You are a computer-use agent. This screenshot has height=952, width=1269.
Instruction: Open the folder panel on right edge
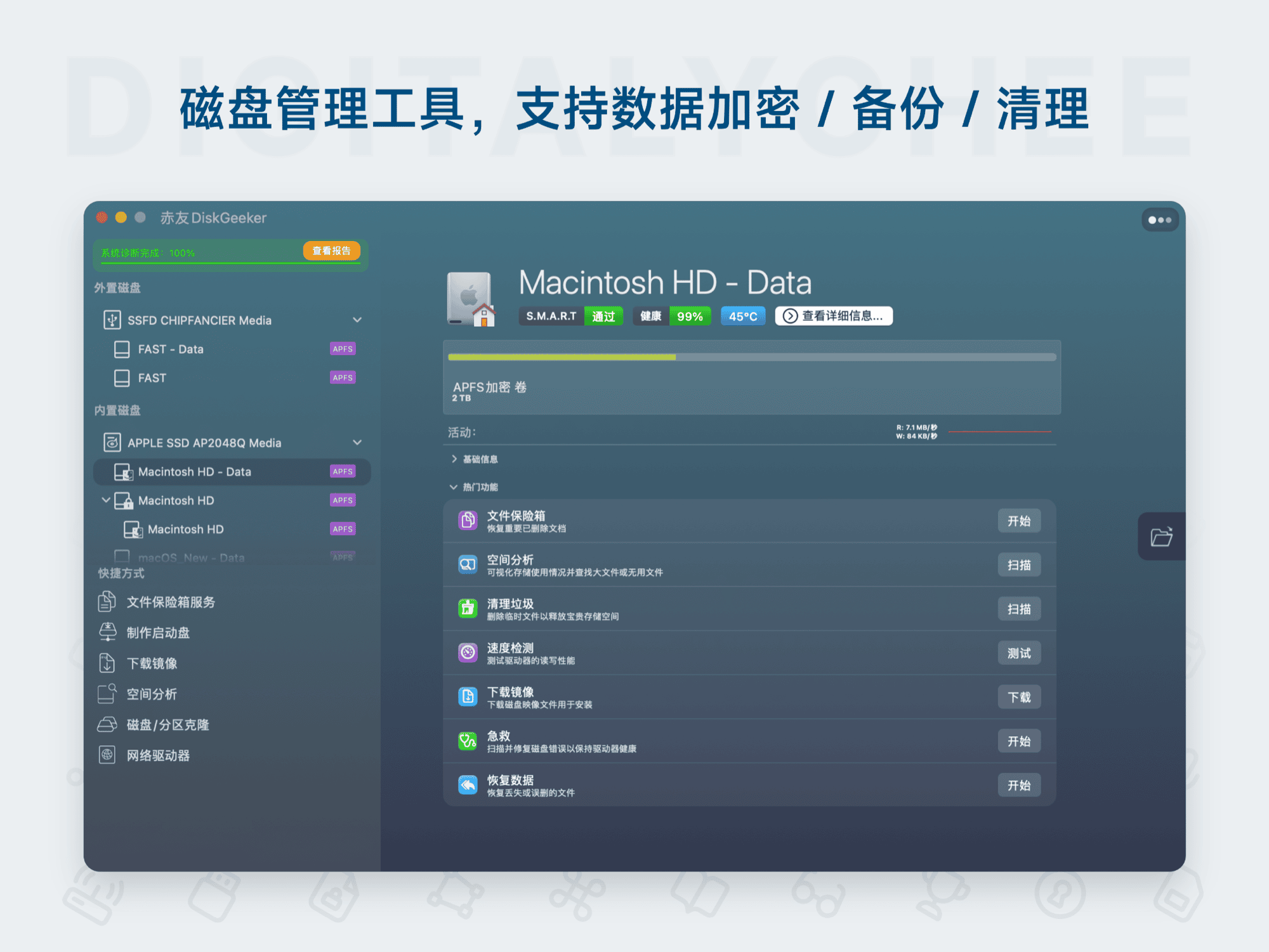[x=1161, y=537]
